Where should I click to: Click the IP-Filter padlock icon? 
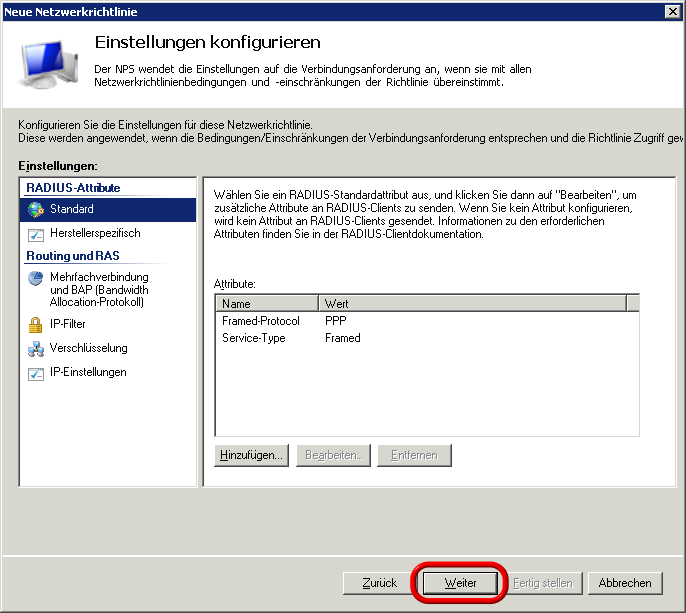(36, 325)
